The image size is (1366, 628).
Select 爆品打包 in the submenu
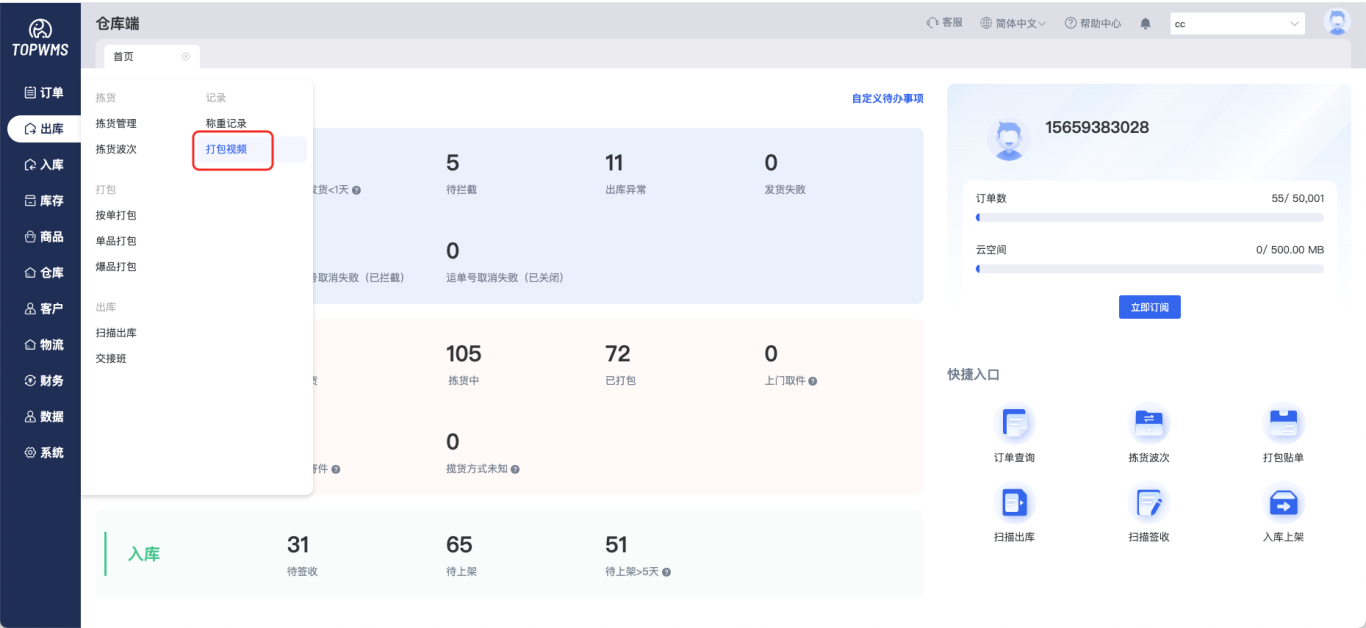[116, 268]
